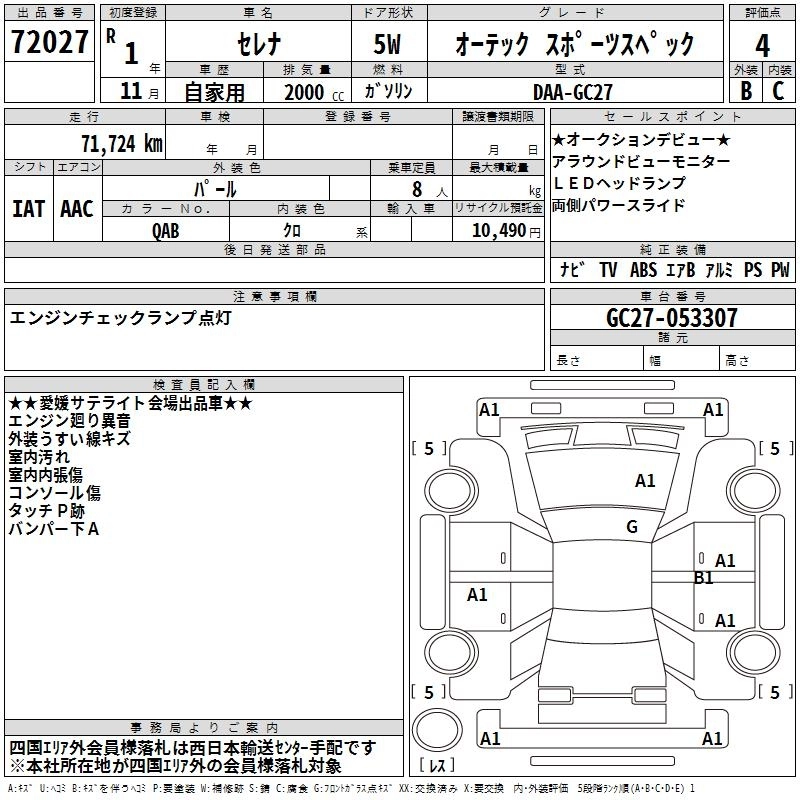
Task: Click the A1 marker on left rear door
Action: click(477, 595)
